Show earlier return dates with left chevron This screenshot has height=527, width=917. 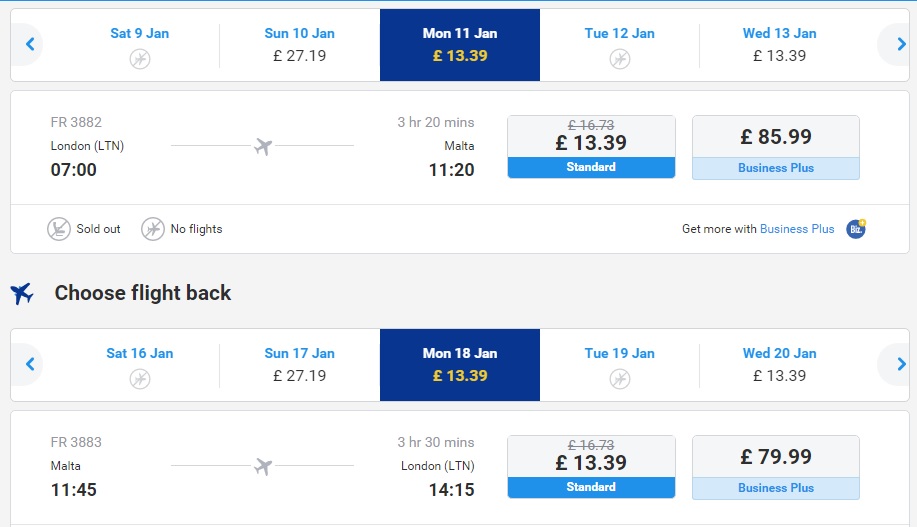(30, 364)
